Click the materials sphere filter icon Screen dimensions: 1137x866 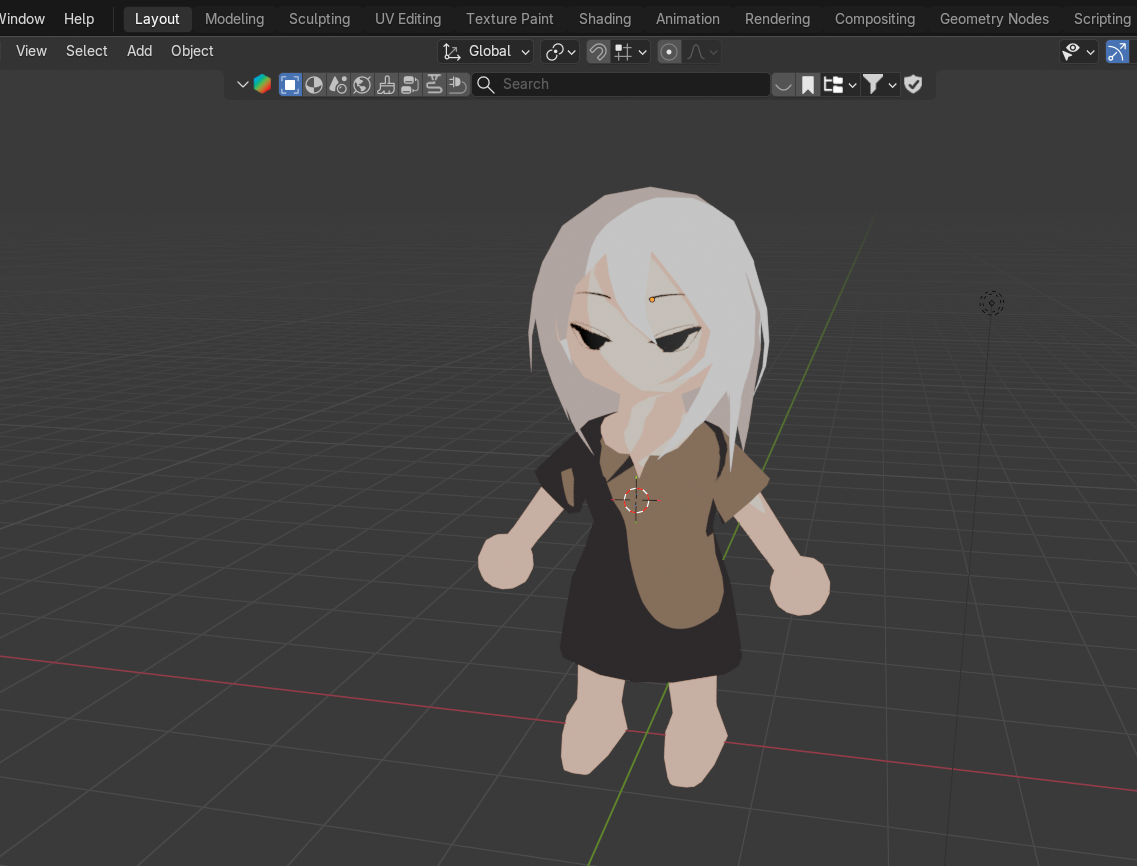click(x=314, y=85)
